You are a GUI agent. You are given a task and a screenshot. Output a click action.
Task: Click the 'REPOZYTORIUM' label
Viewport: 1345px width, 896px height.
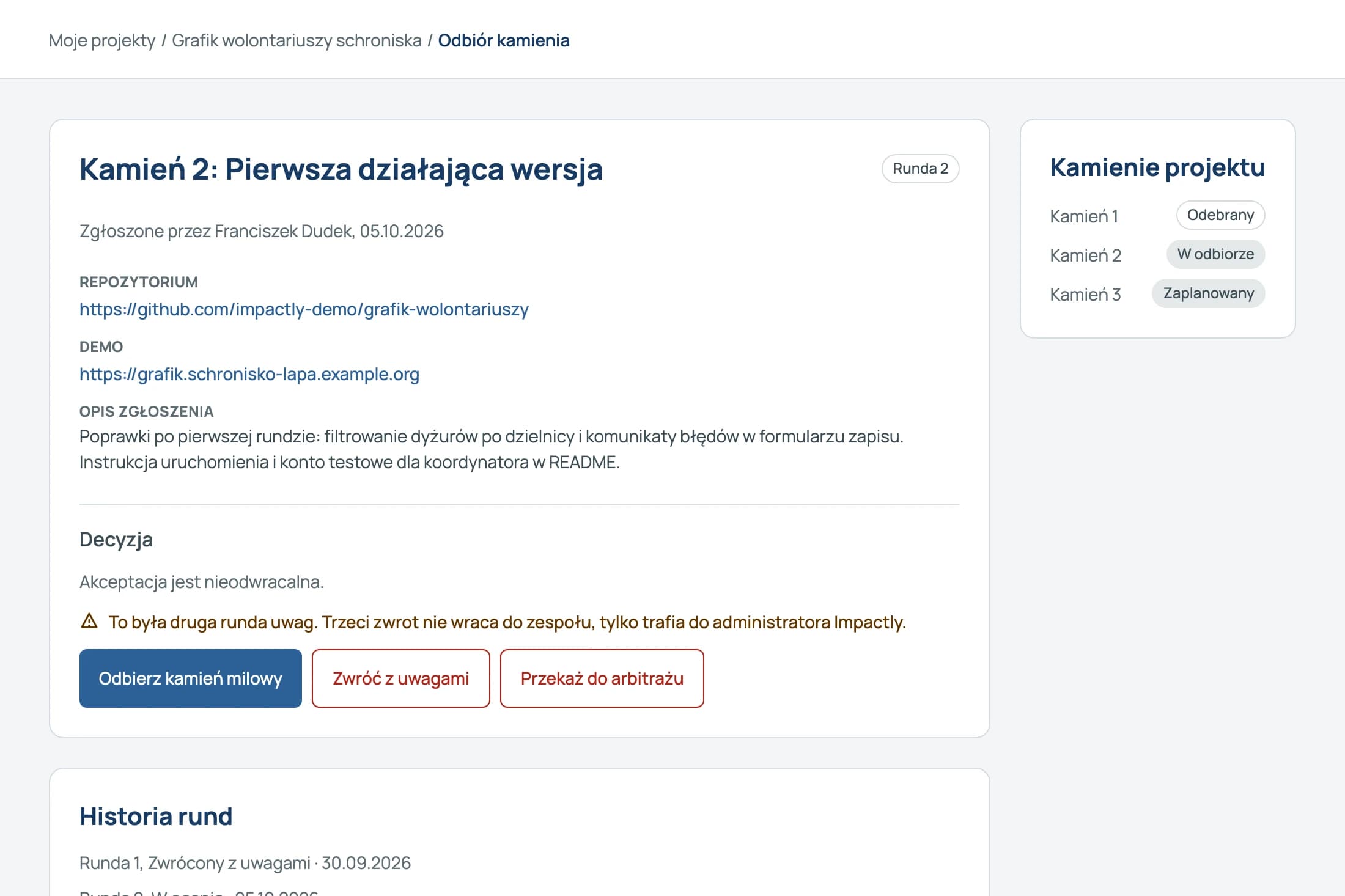[x=139, y=282]
